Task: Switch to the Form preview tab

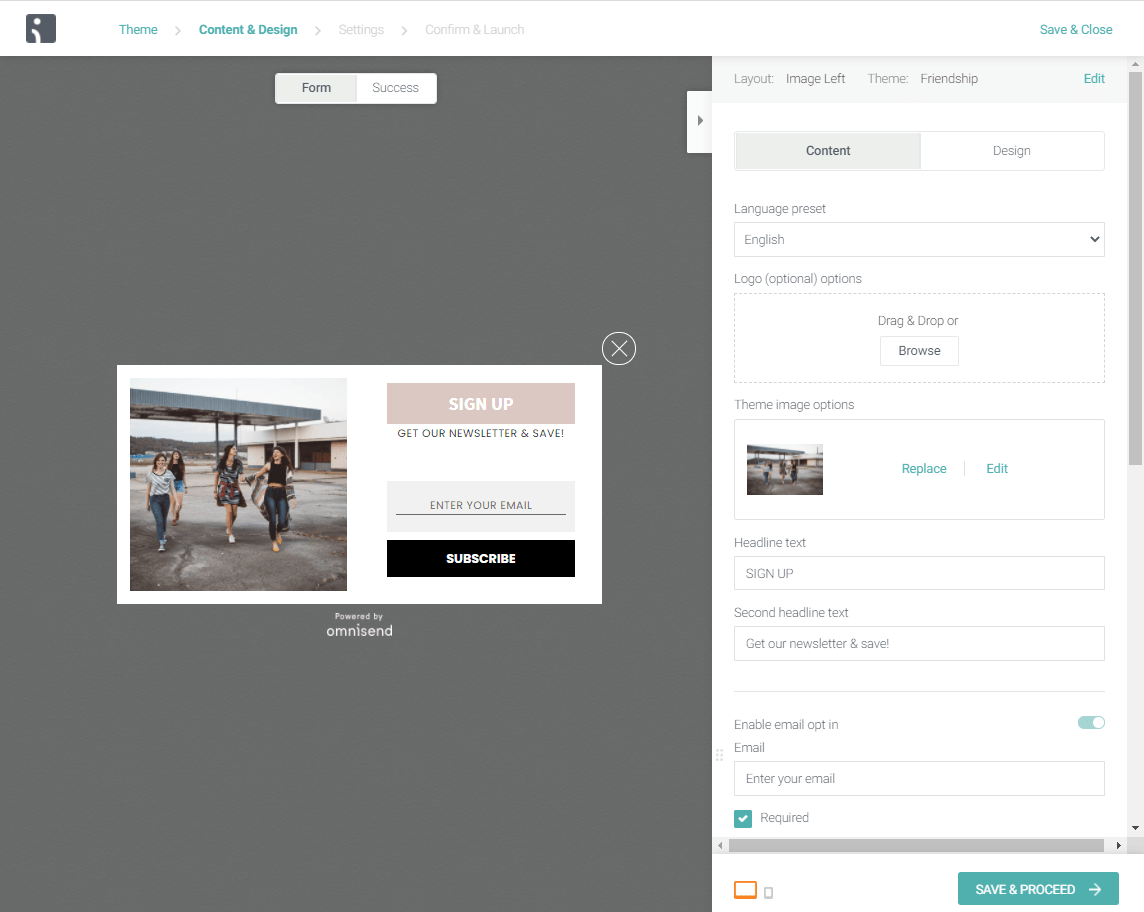Action: [x=316, y=88]
